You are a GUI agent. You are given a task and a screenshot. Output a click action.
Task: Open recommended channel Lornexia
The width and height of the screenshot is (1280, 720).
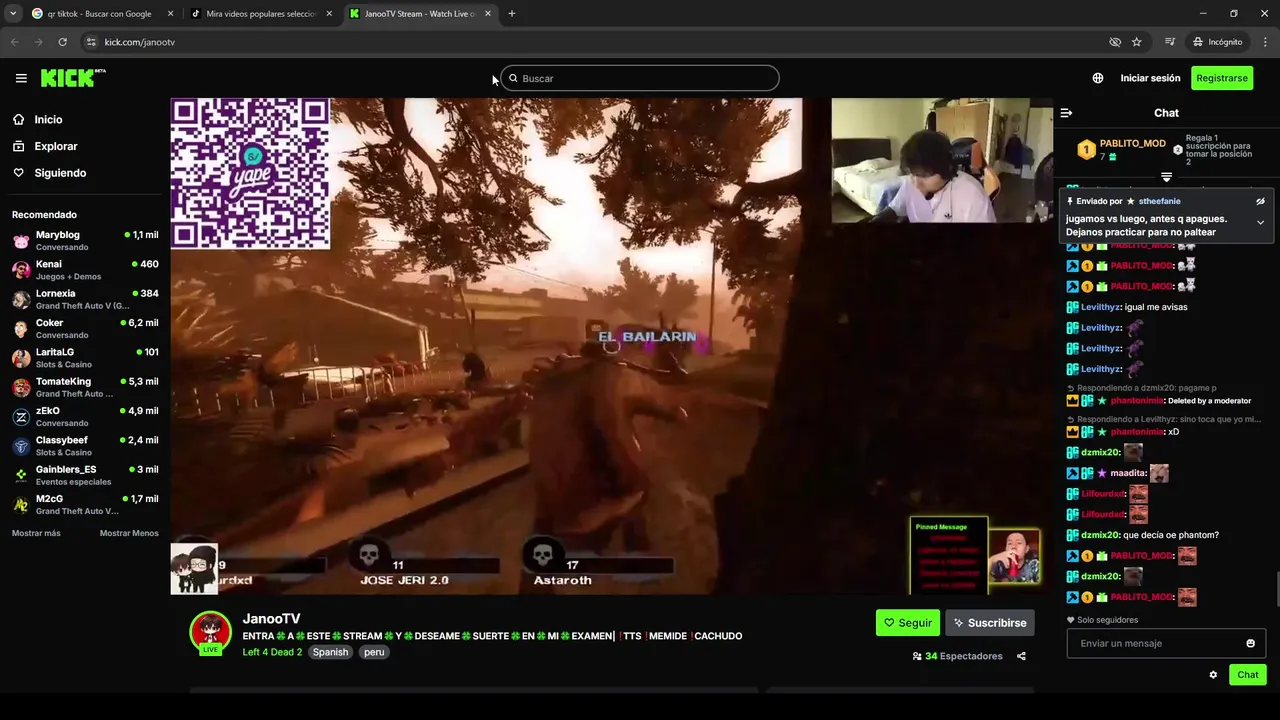[x=85, y=299]
